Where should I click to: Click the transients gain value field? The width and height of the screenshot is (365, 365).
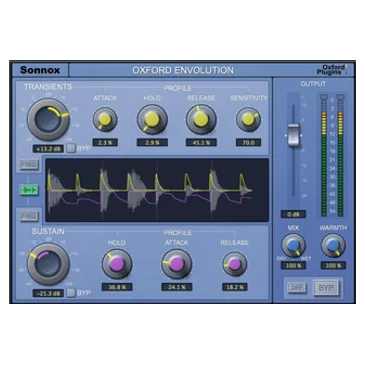pos(48,149)
